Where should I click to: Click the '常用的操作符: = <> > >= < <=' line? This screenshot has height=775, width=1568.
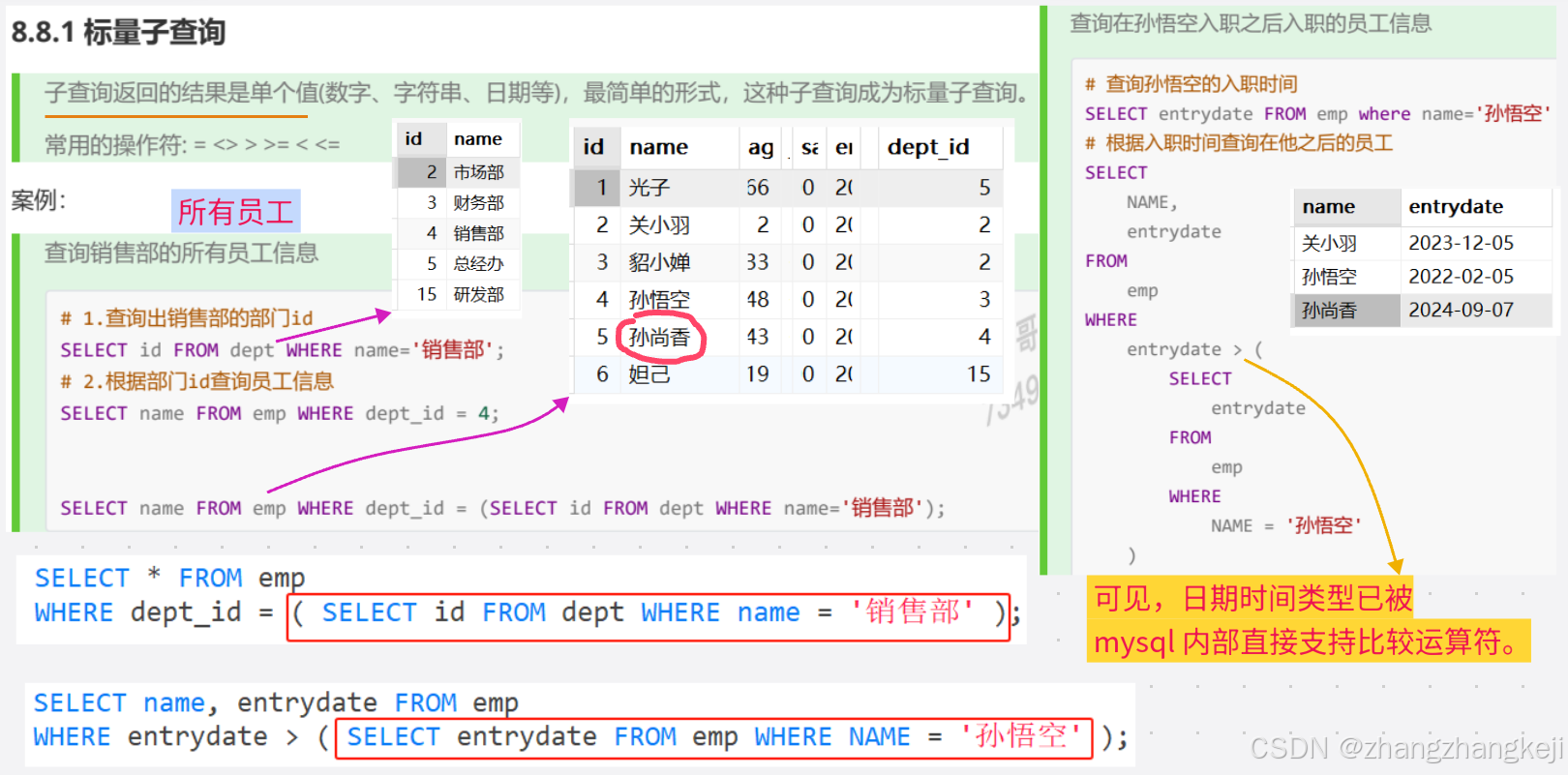tap(192, 145)
